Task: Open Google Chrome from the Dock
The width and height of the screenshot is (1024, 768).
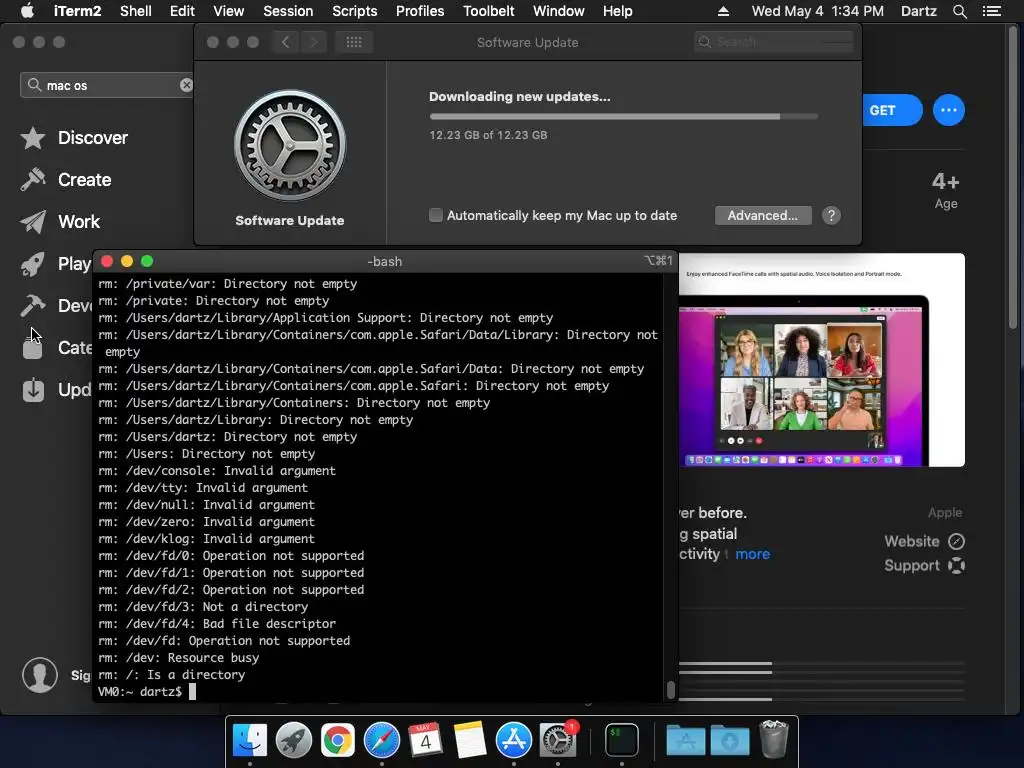Action: click(x=338, y=740)
